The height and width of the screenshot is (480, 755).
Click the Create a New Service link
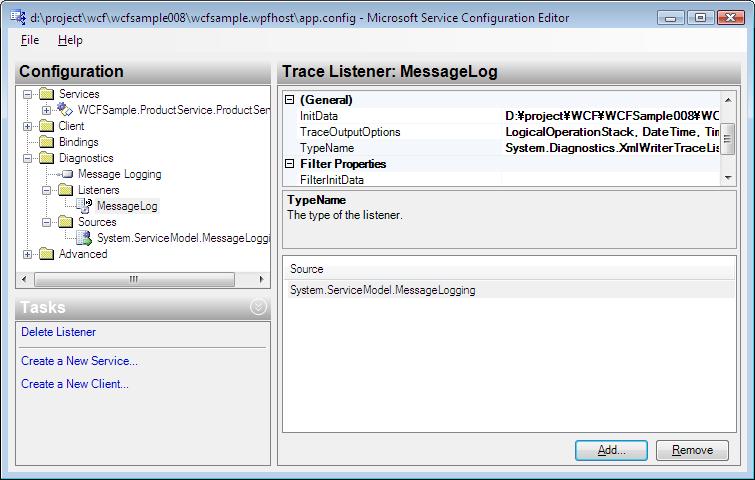79,361
